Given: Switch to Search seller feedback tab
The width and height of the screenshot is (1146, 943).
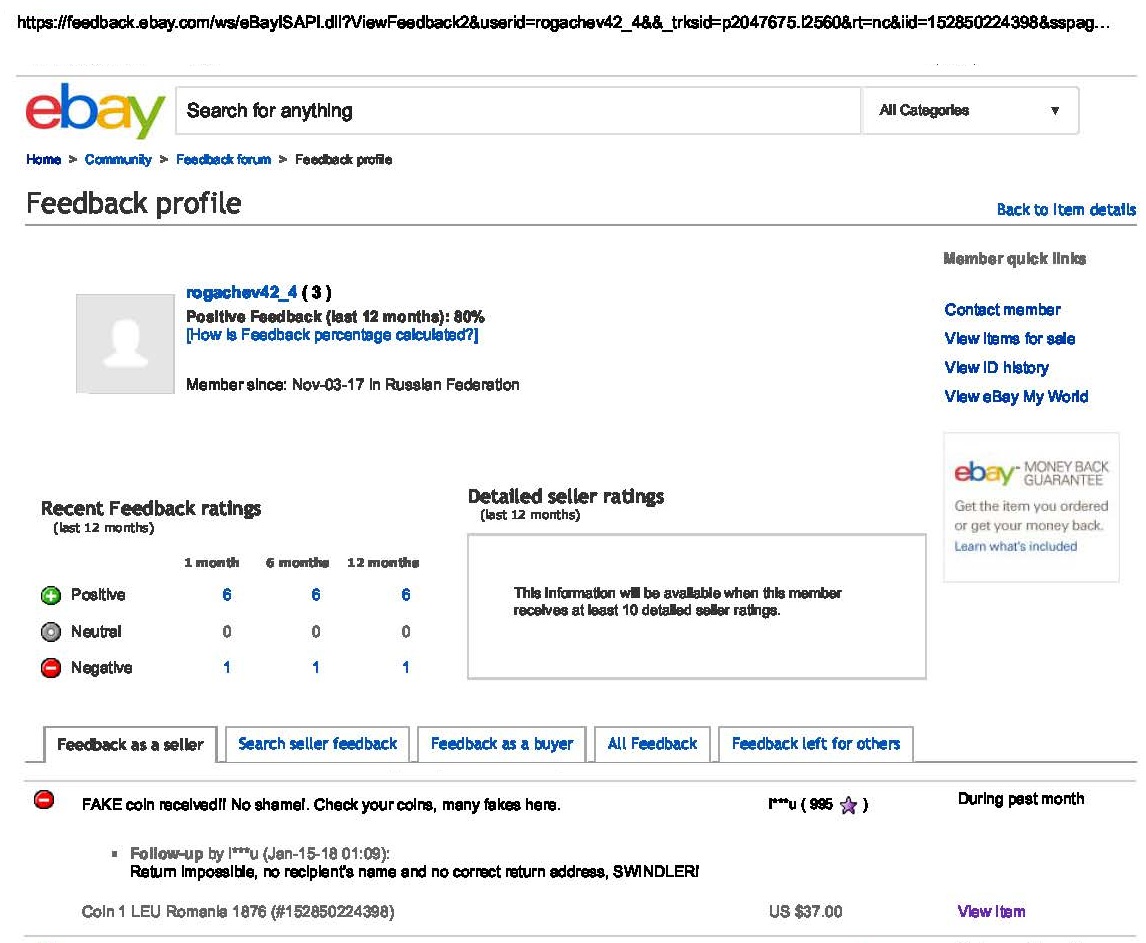Looking at the screenshot, I should click(317, 744).
